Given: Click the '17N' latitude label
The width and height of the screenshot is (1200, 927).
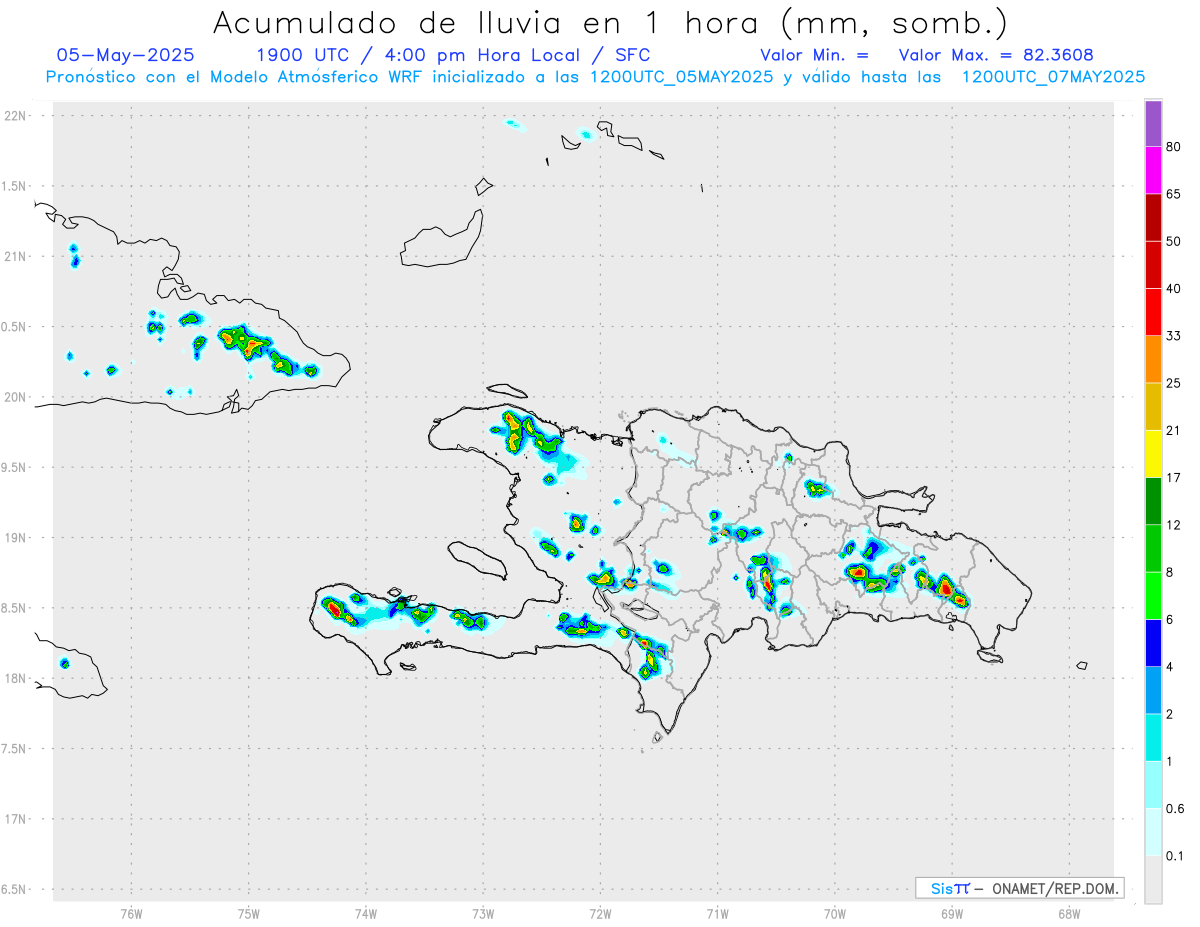Looking at the screenshot, I should tap(16, 819).
